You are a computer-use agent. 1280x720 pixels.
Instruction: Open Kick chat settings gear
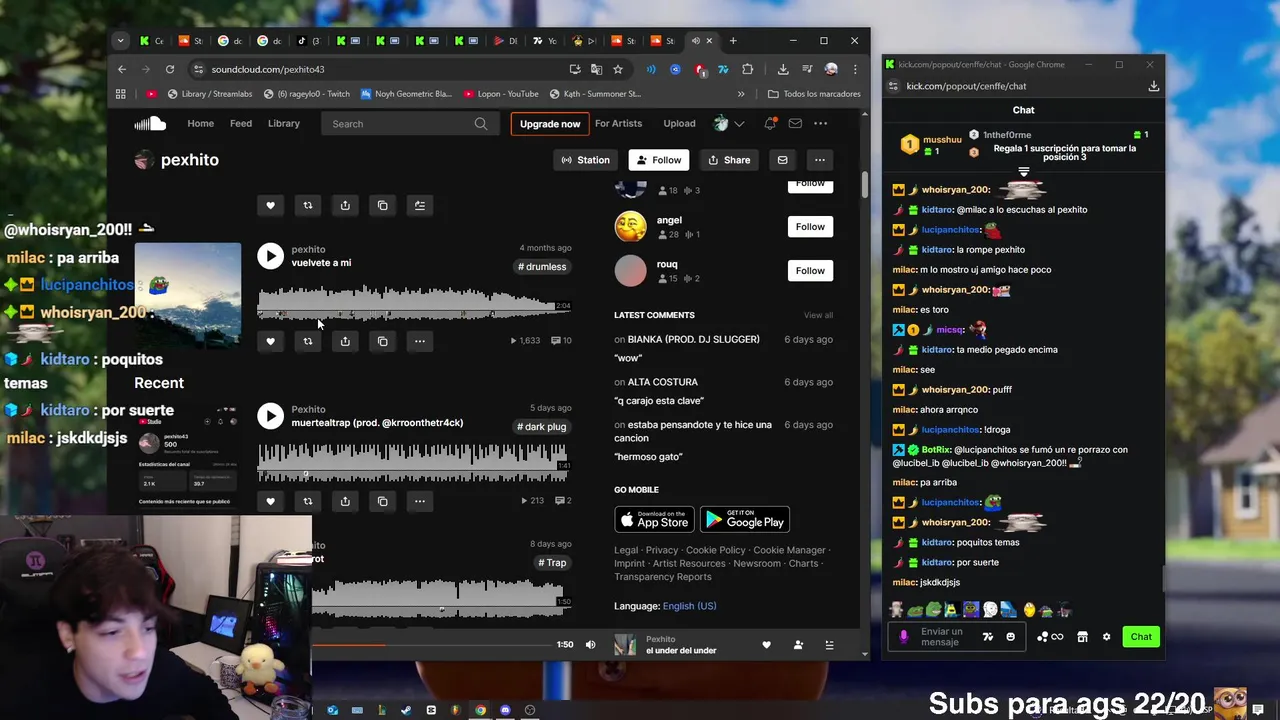pyautogui.click(x=1106, y=637)
